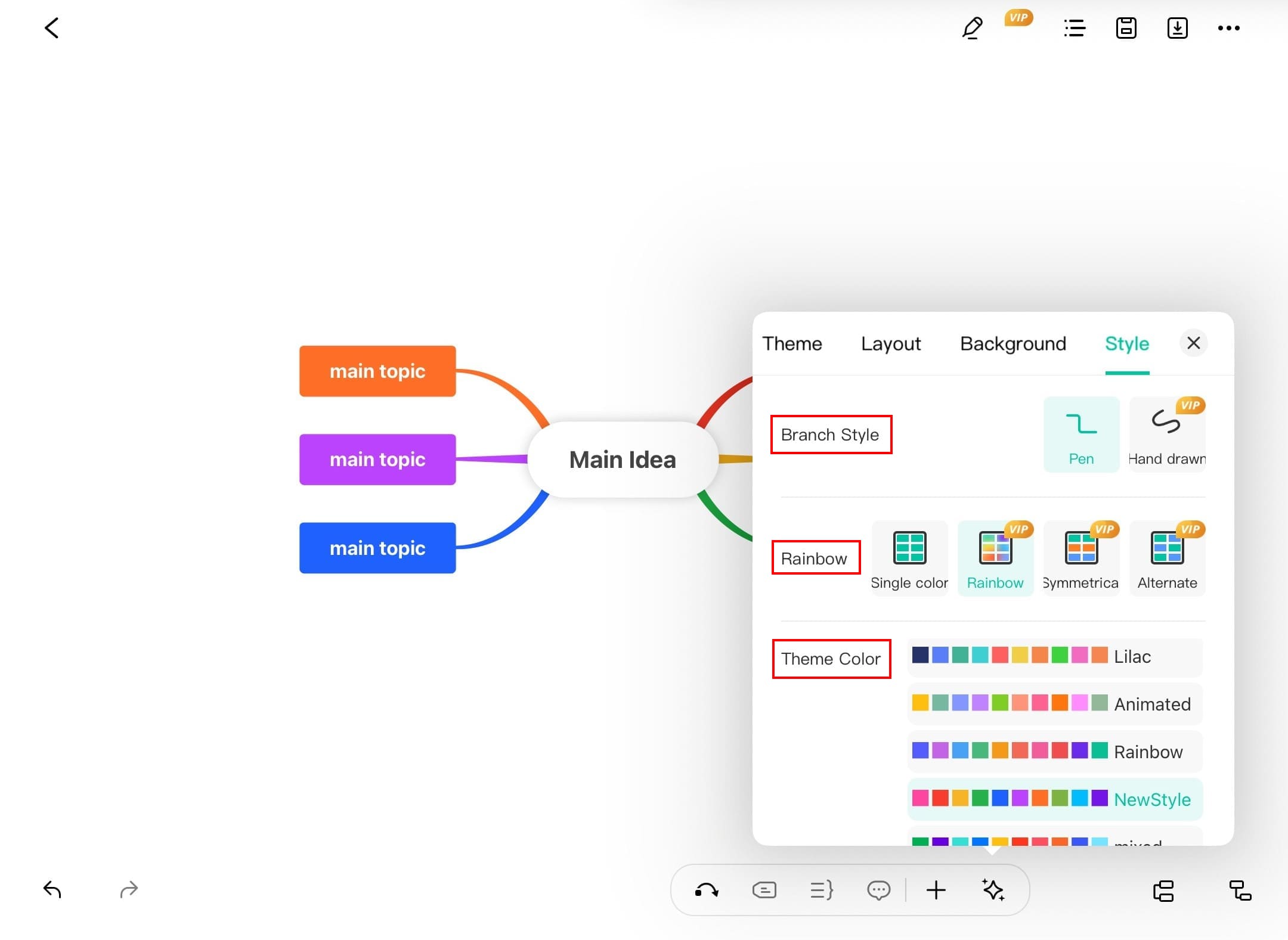Click the save icon in toolbar

coord(1126,28)
